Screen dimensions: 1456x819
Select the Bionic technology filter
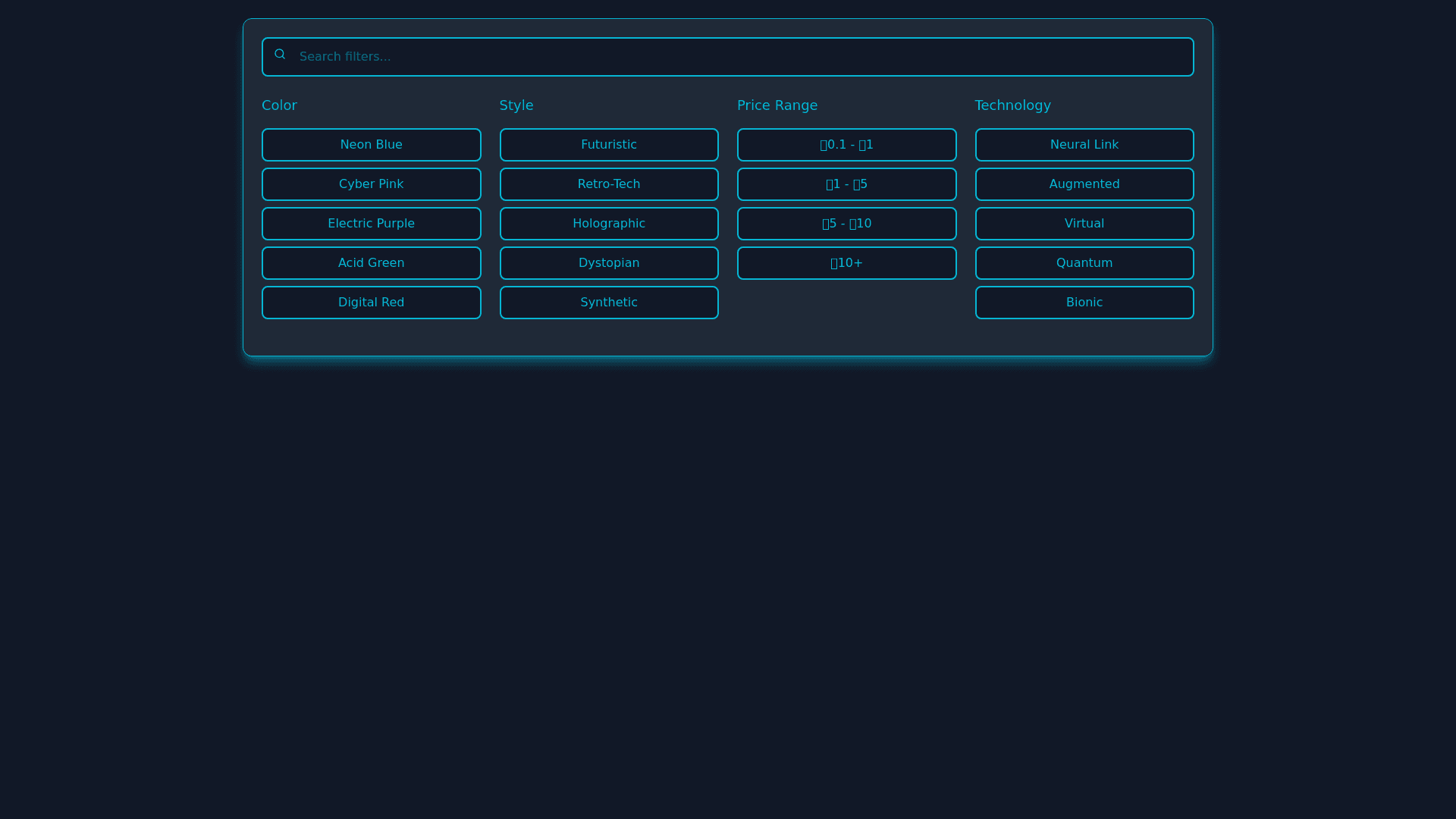(1084, 303)
